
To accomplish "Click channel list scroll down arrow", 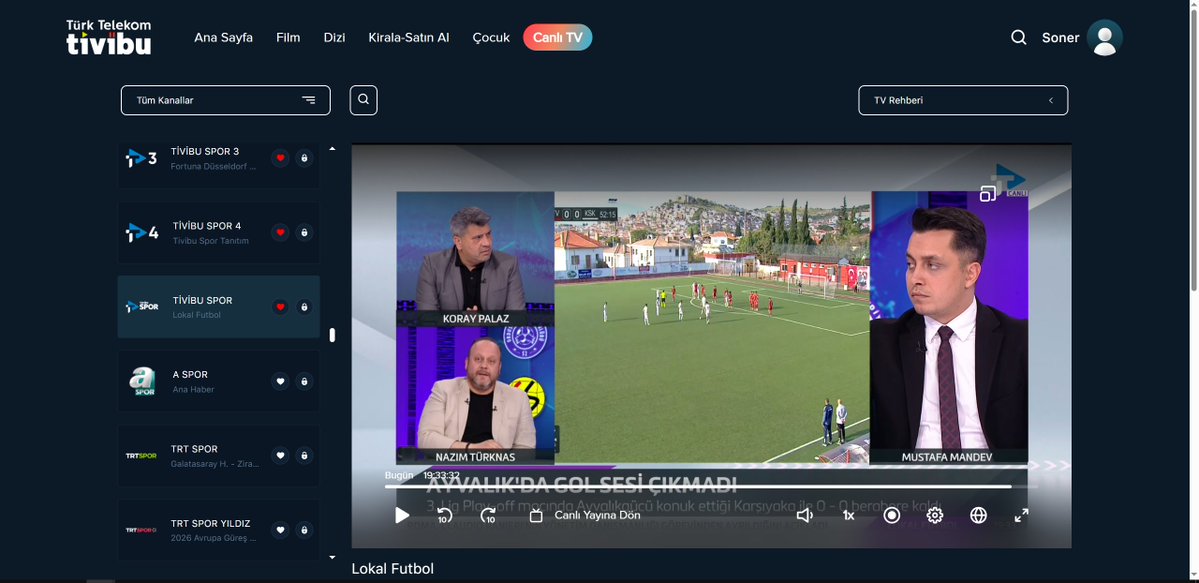I will pos(332,558).
